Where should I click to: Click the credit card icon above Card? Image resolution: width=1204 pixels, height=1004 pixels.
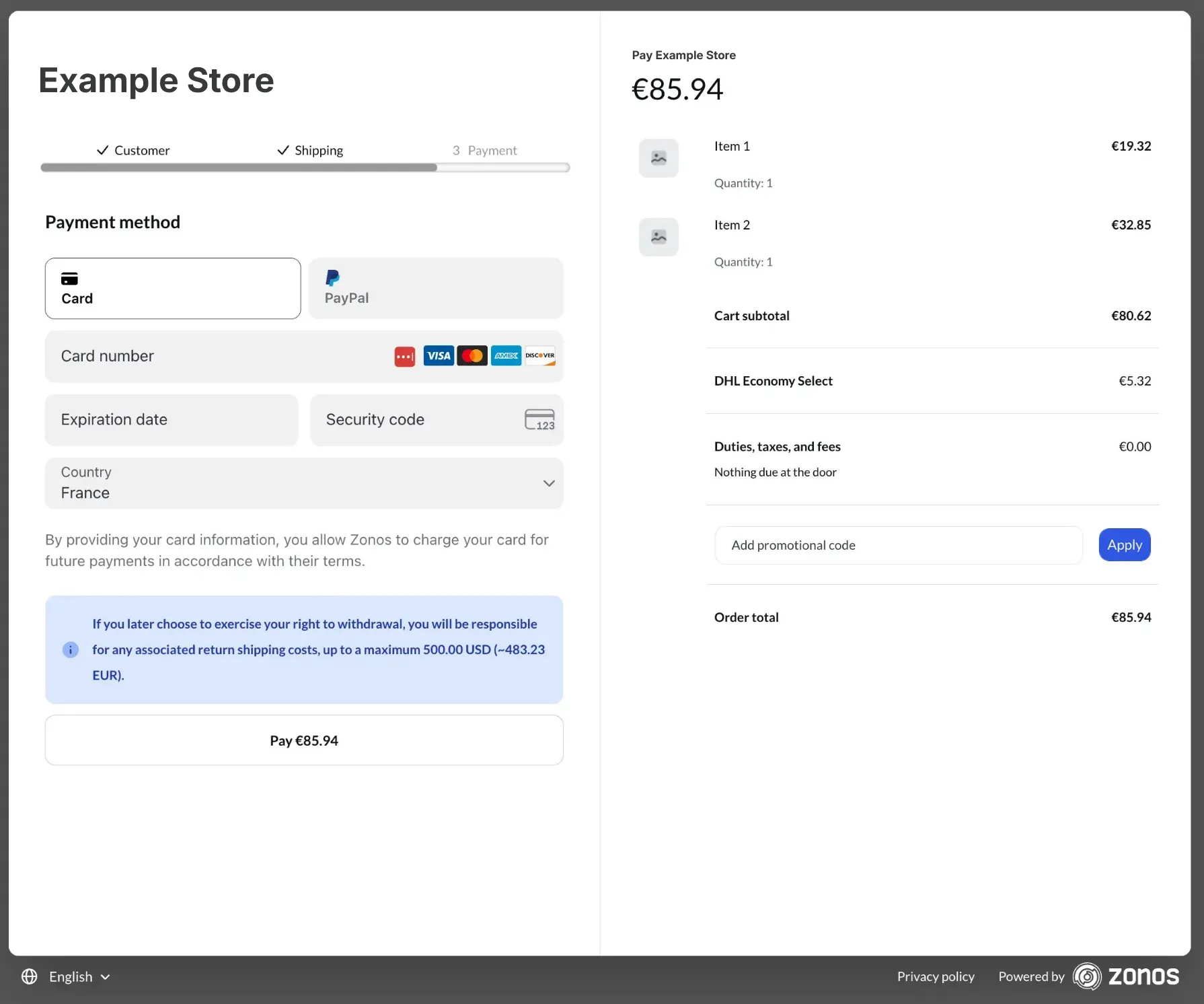69,279
